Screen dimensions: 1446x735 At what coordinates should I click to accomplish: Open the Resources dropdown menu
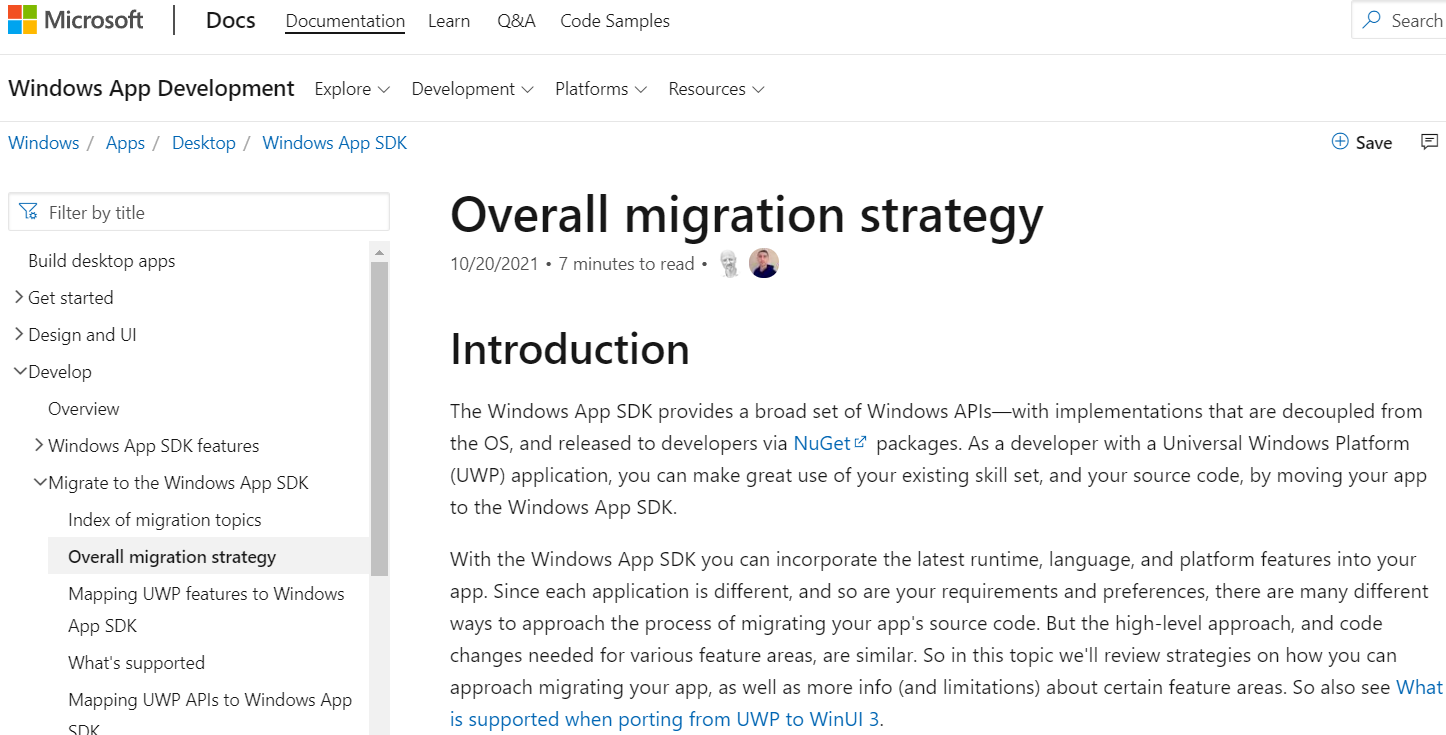(716, 89)
